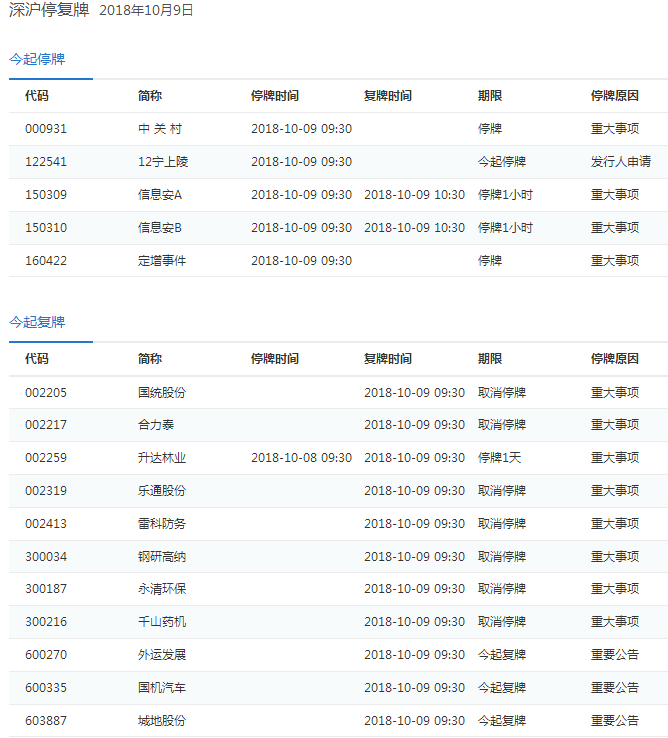Click stock code 000931
This screenshot has height=738, width=668.
46,129
